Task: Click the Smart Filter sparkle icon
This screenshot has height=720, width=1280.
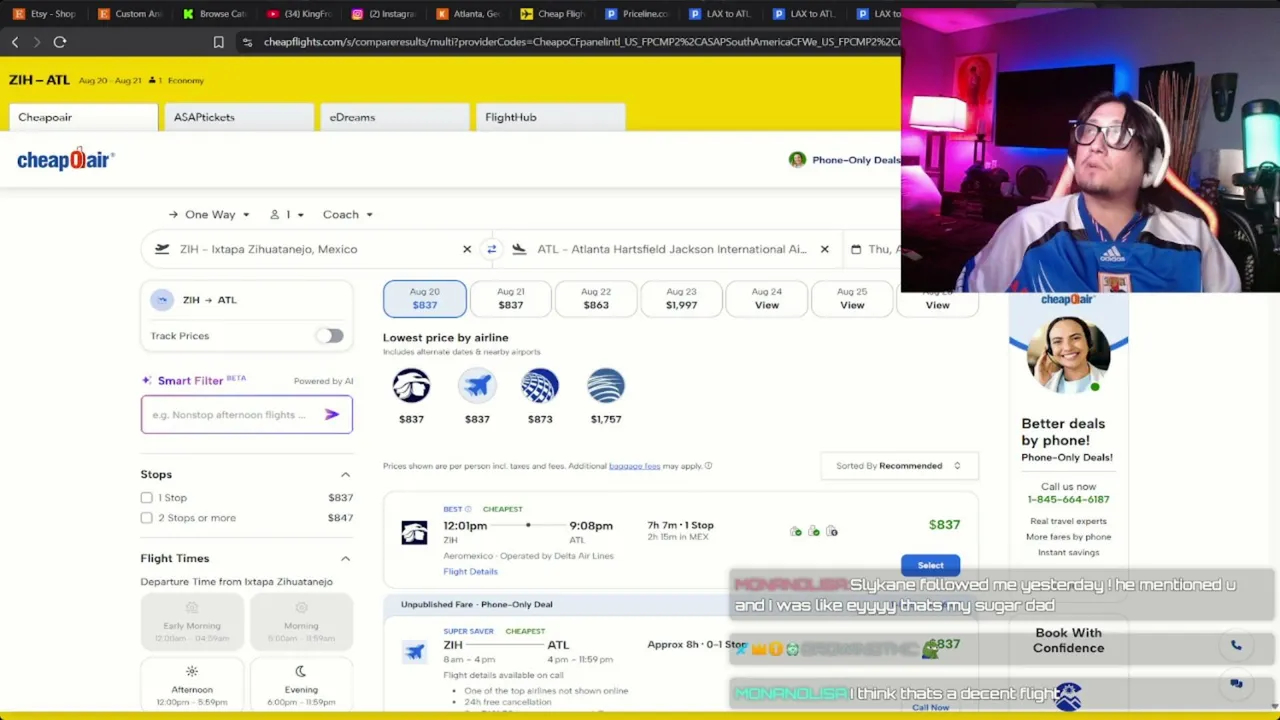Action: click(147, 380)
